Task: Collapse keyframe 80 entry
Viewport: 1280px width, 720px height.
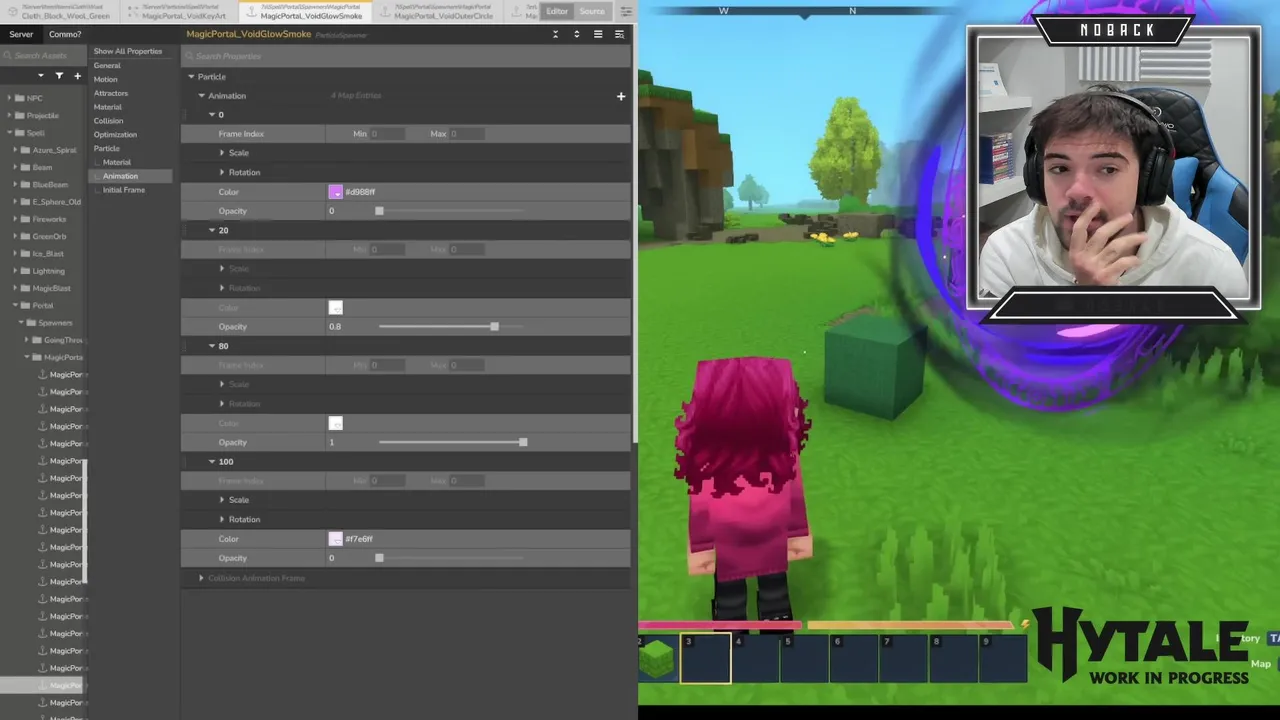Action: click(212, 346)
